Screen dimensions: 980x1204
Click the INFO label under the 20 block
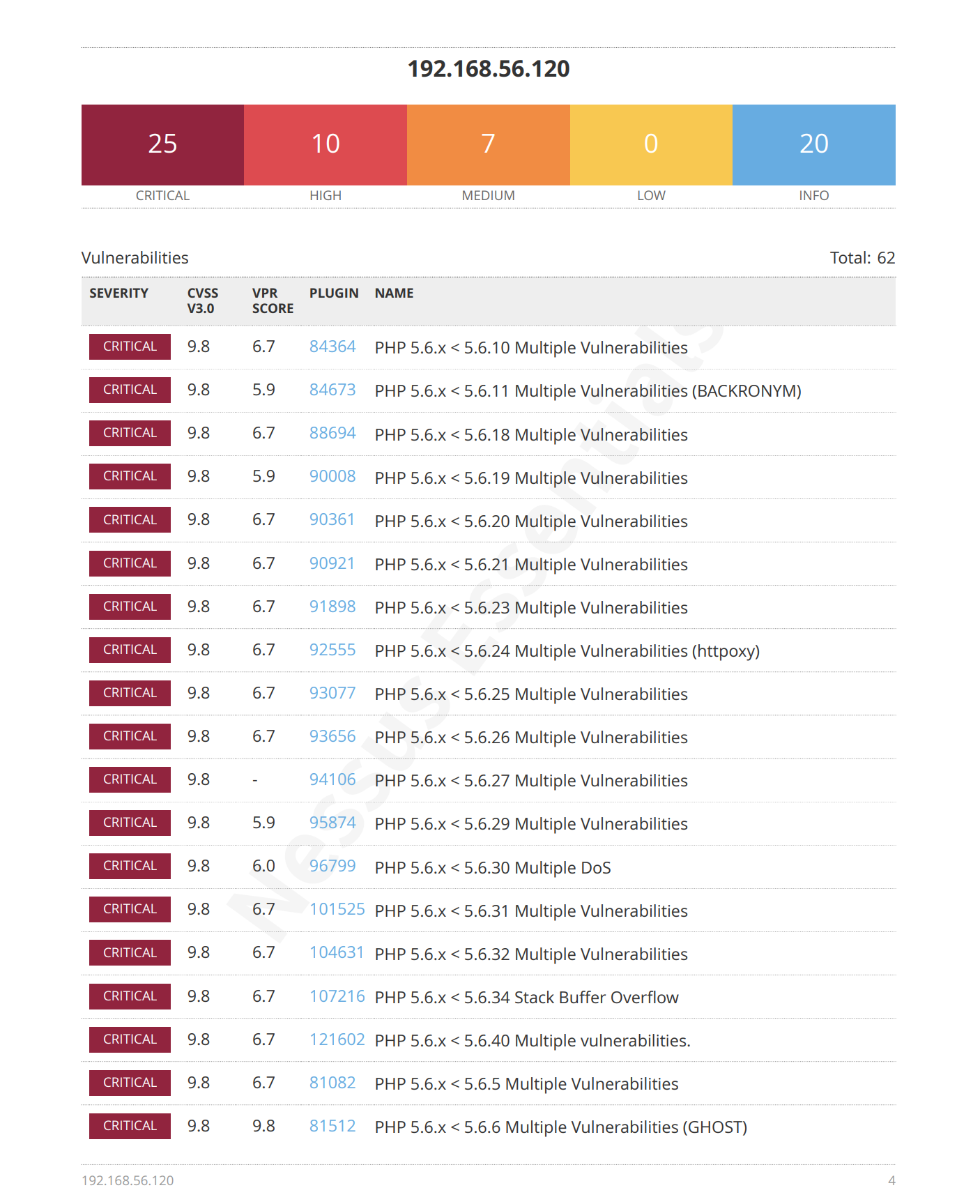(x=814, y=196)
